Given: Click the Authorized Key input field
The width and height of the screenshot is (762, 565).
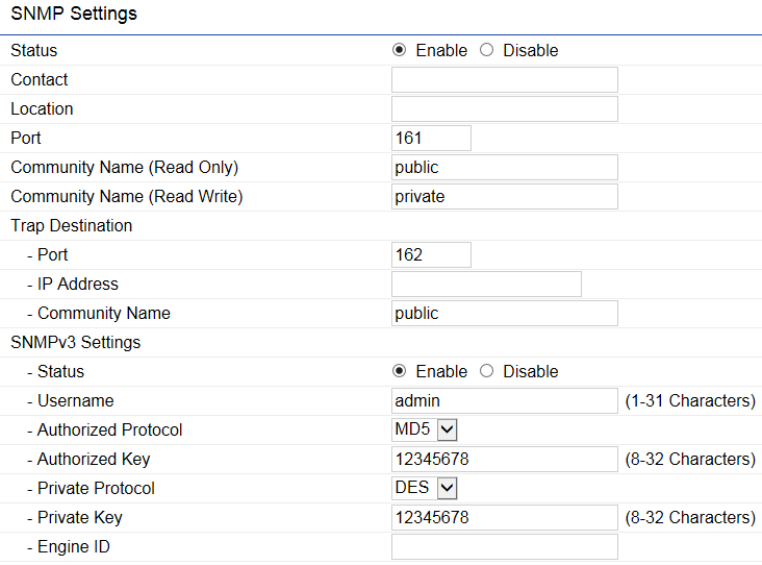Looking at the screenshot, I should (504, 459).
